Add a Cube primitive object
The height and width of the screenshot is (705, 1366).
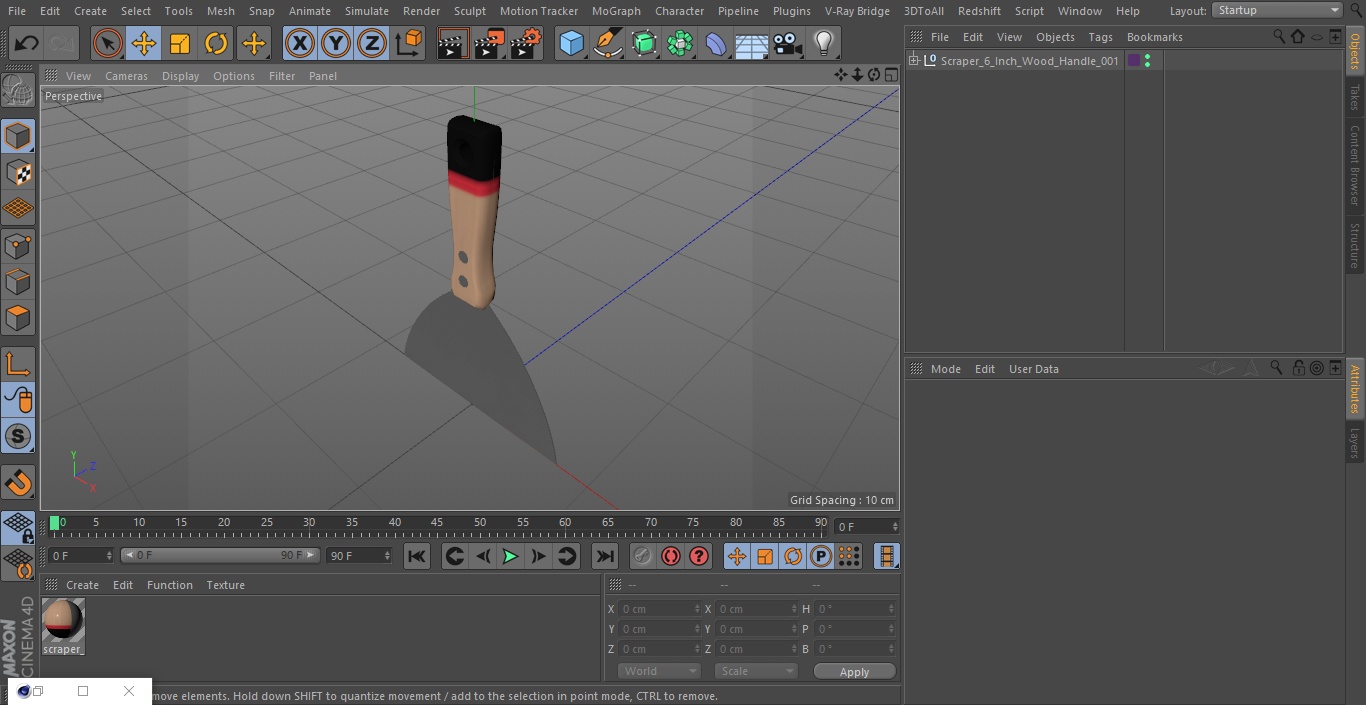pyautogui.click(x=571, y=43)
